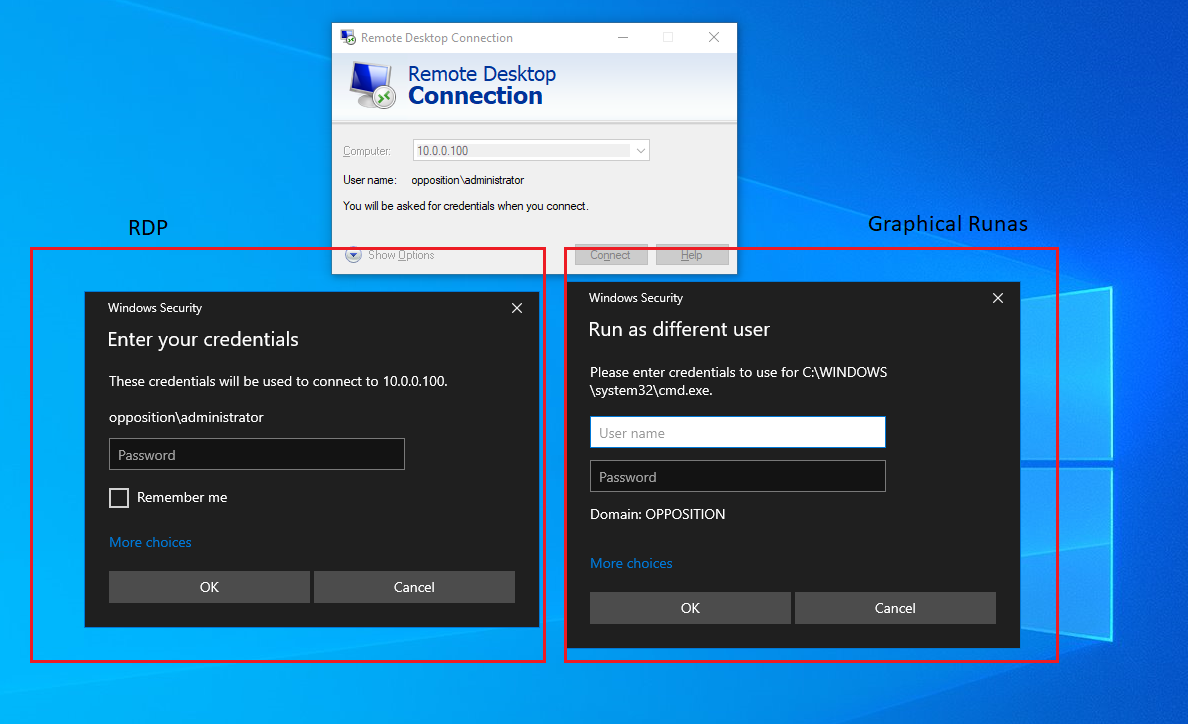
Task: Open More choices in Enter your credentials dialog
Action: 150,542
